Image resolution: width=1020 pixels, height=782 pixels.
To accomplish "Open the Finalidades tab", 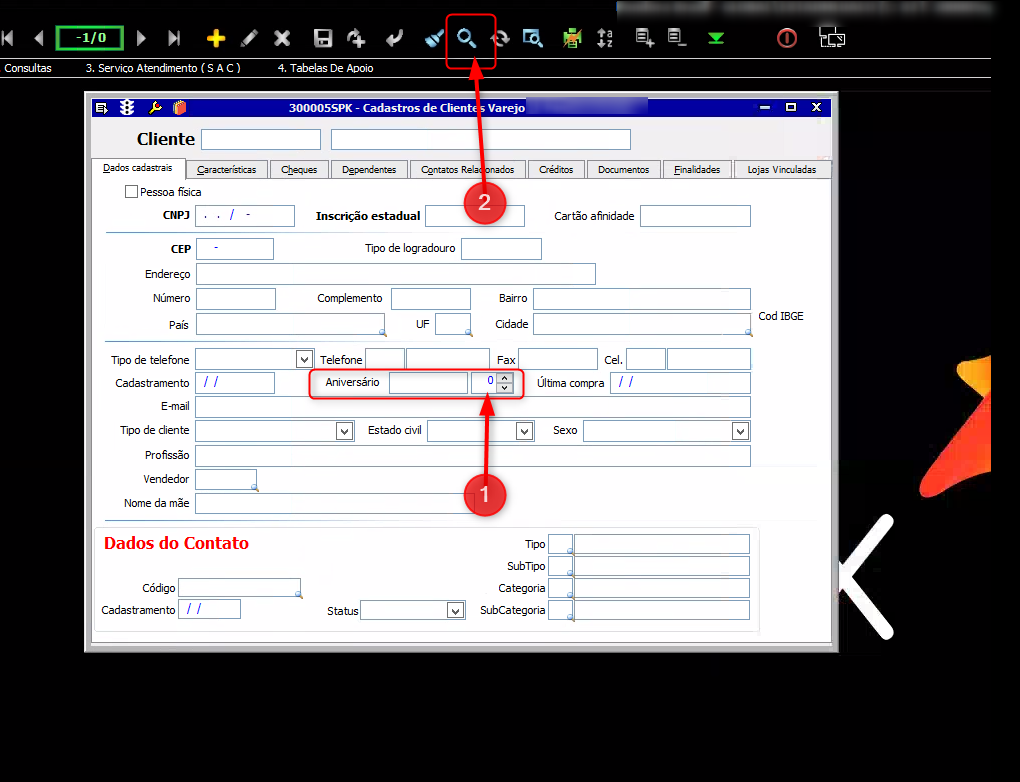I will tap(697, 169).
